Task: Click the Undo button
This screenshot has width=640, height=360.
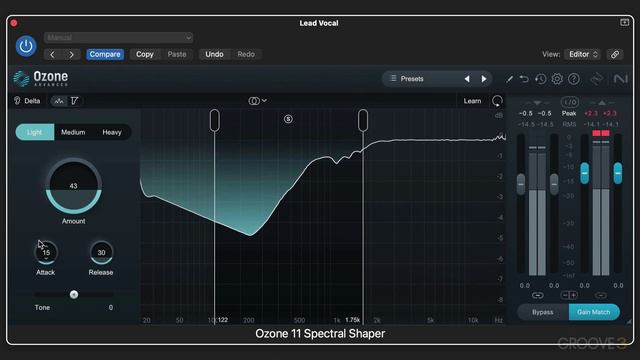Action: point(214,54)
